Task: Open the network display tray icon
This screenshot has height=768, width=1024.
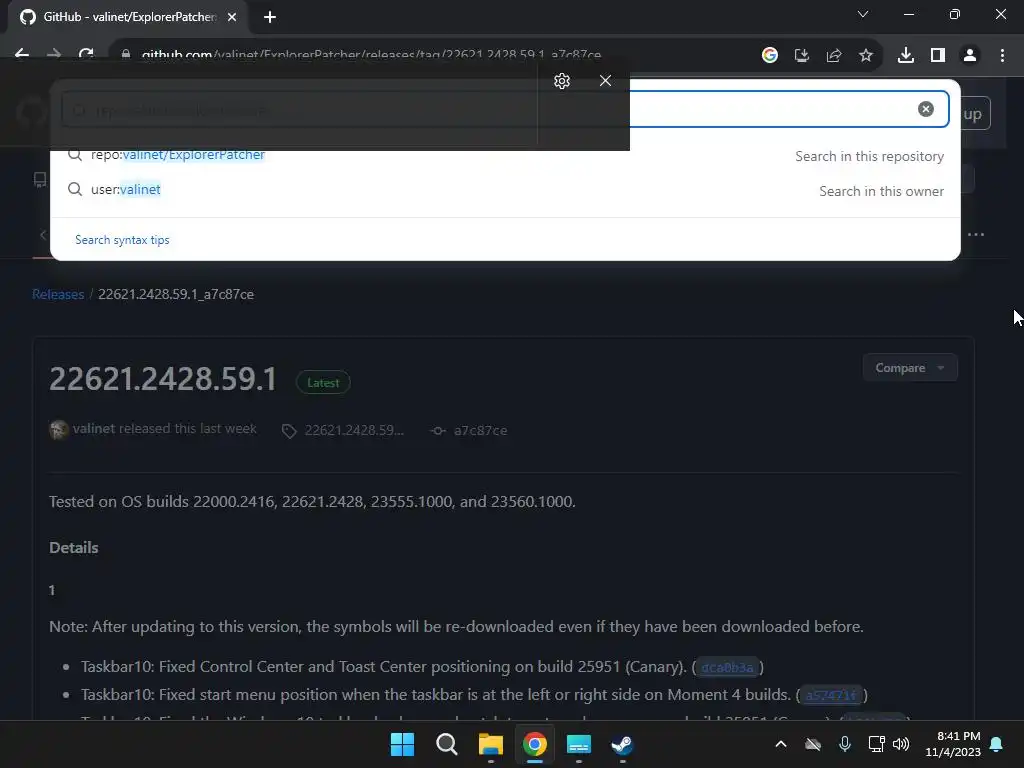Action: (876, 744)
